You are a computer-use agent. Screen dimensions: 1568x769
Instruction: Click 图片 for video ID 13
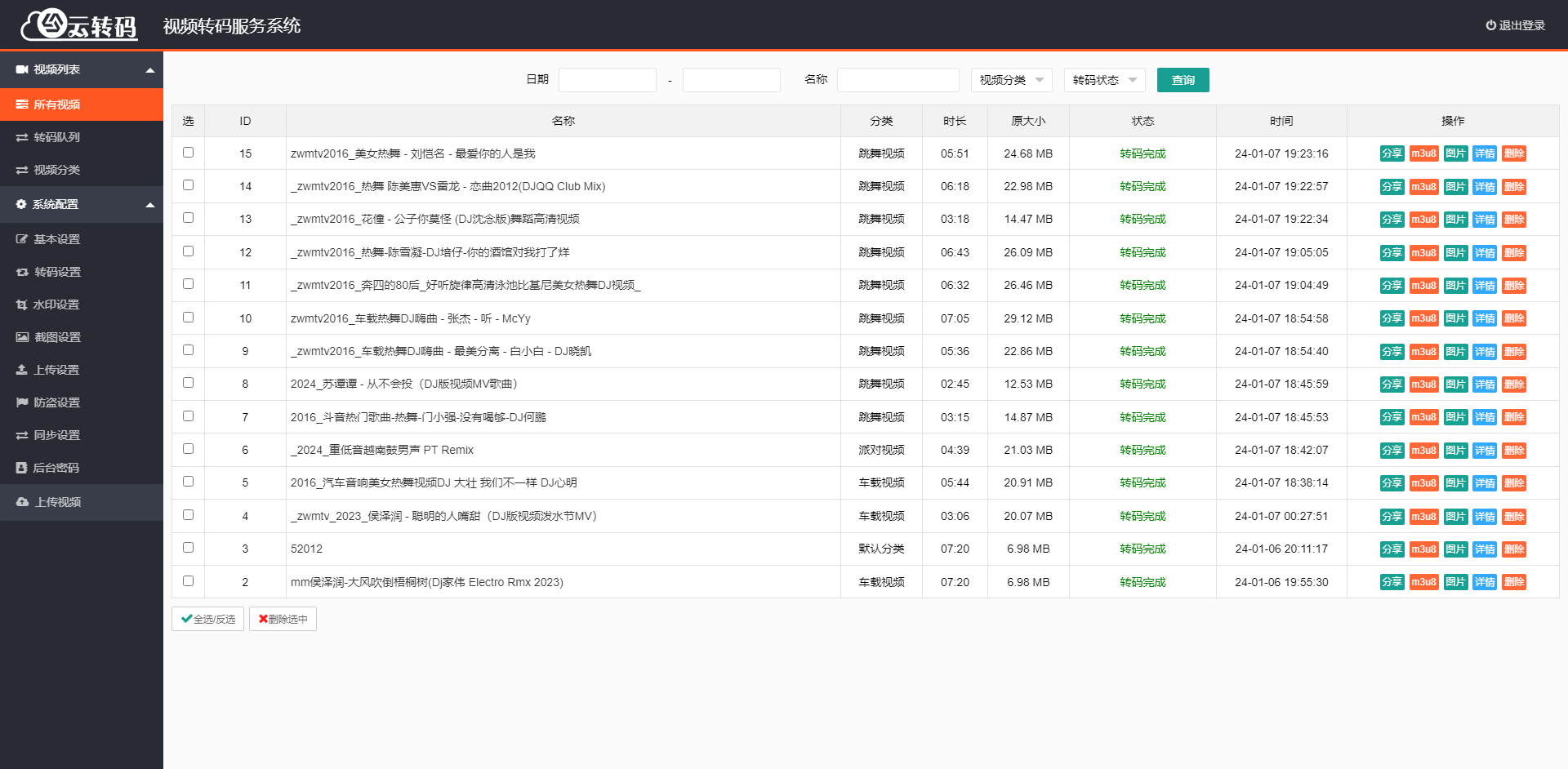click(x=1455, y=220)
